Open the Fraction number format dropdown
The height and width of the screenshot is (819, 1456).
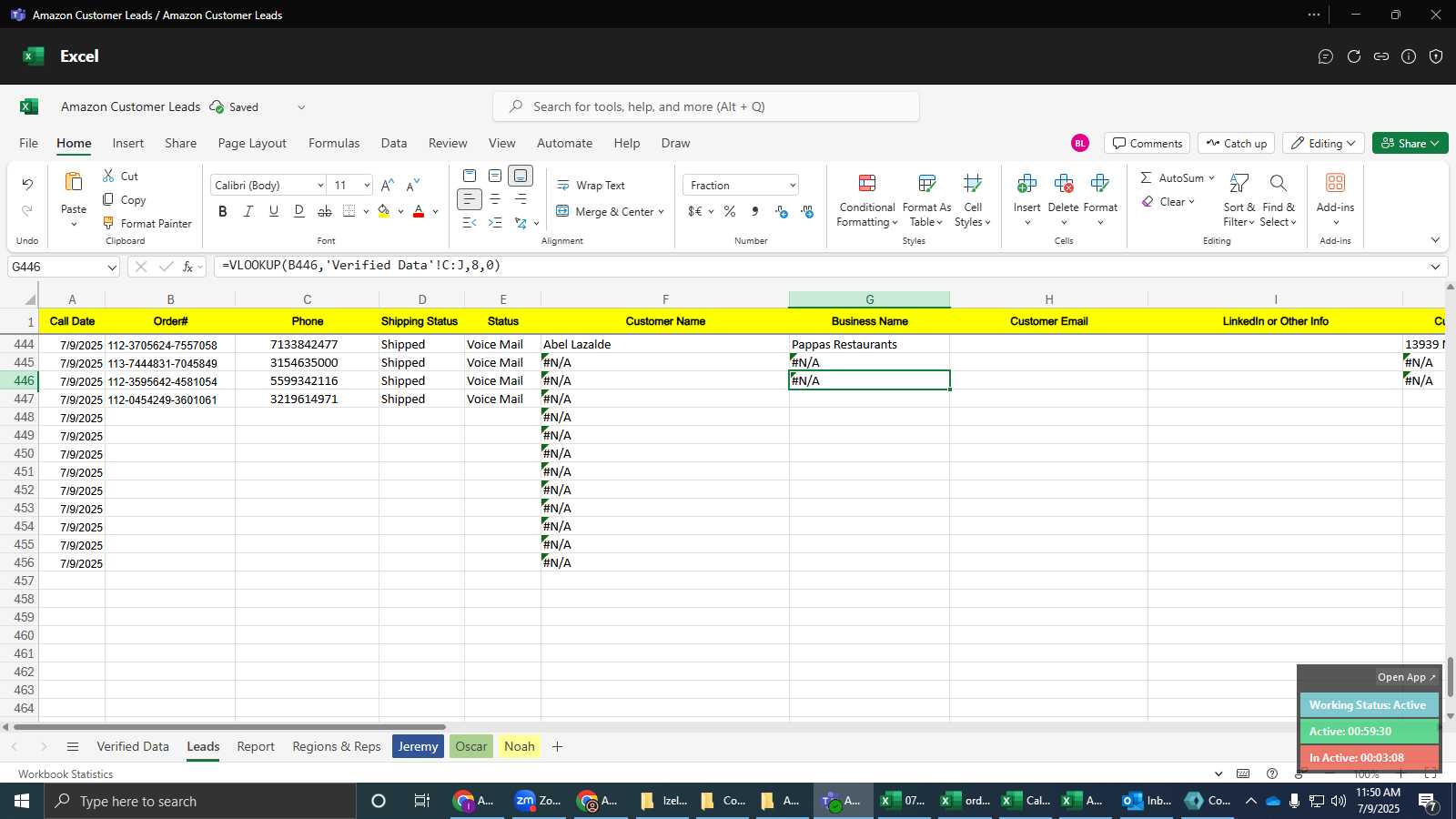[x=793, y=186]
